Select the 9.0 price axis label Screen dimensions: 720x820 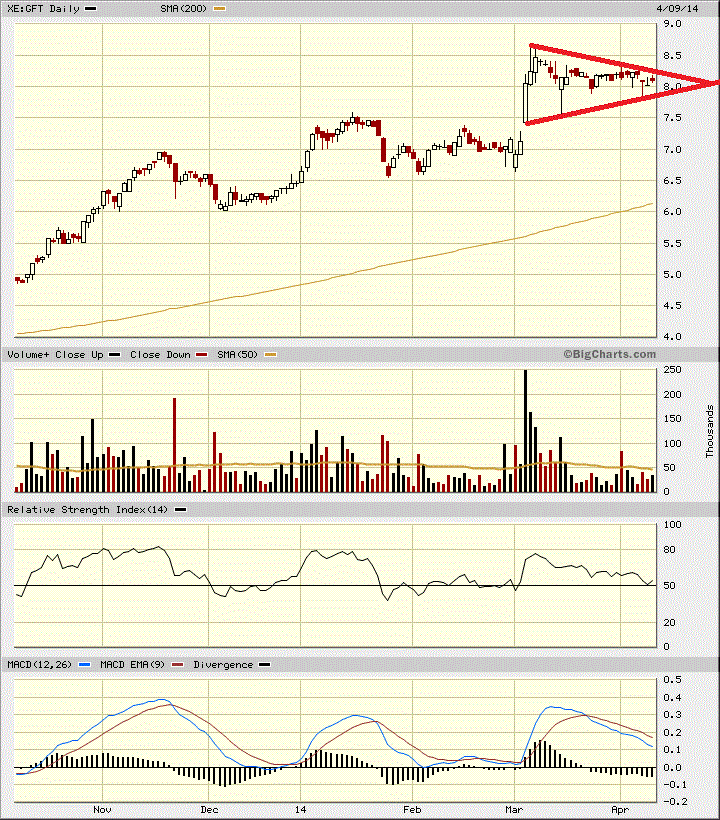click(x=672, y=24)
